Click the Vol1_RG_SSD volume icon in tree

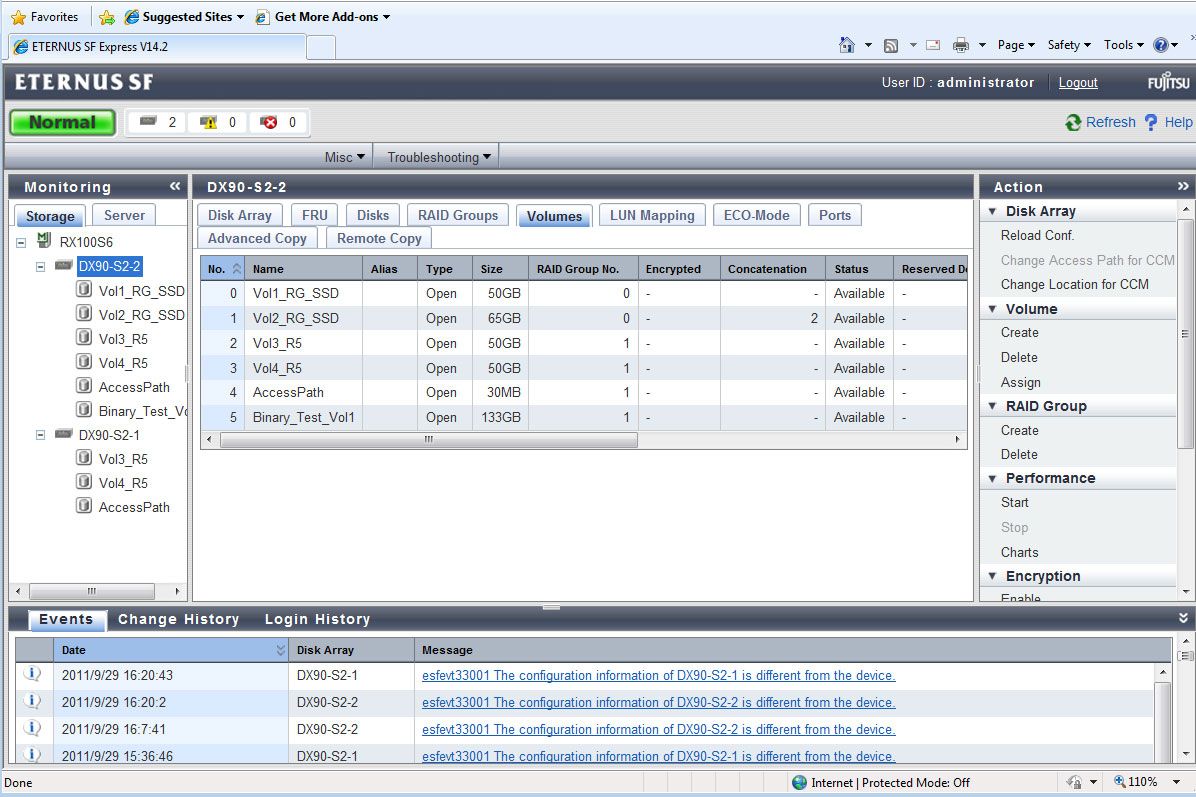[x=84, y=290]
